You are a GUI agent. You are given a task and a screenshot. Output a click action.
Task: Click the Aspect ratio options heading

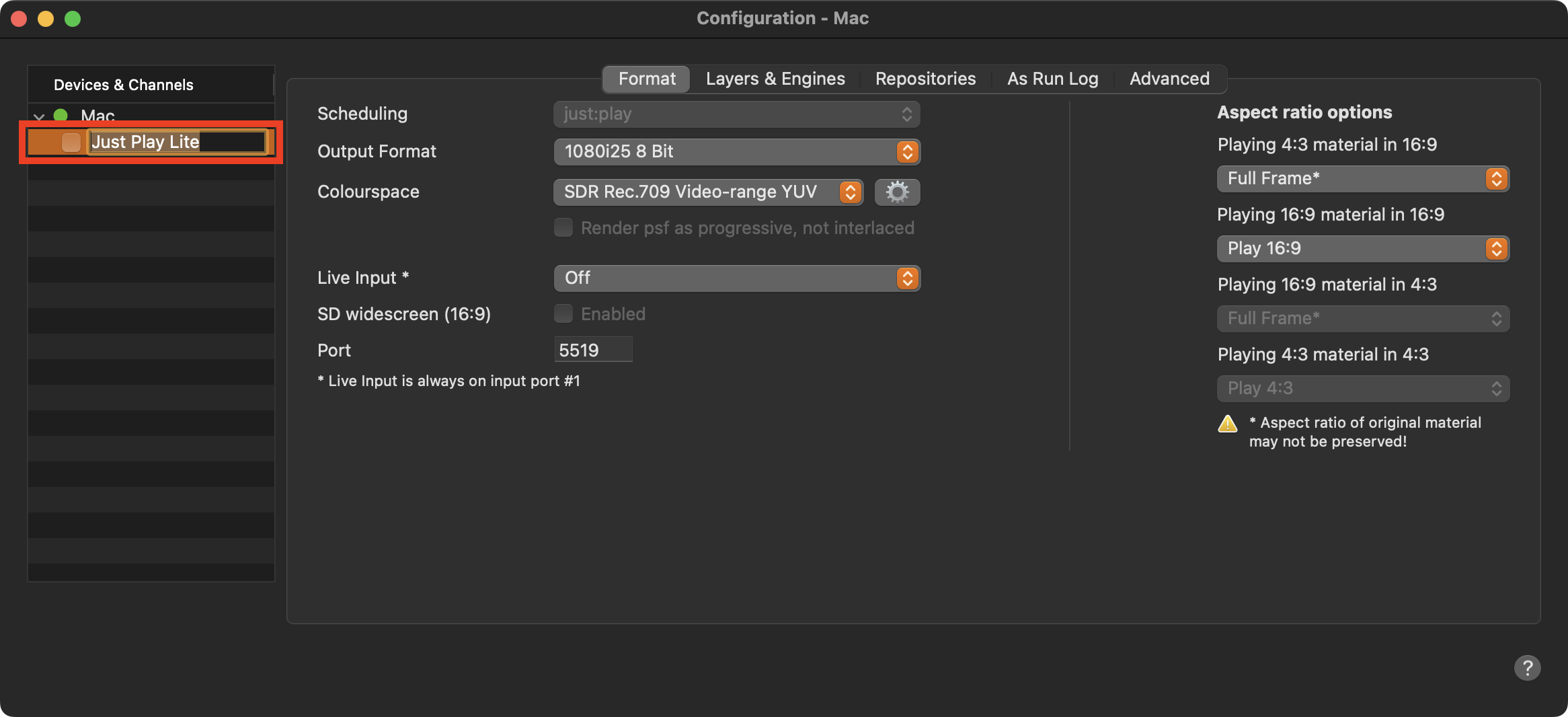(1304, 112)
